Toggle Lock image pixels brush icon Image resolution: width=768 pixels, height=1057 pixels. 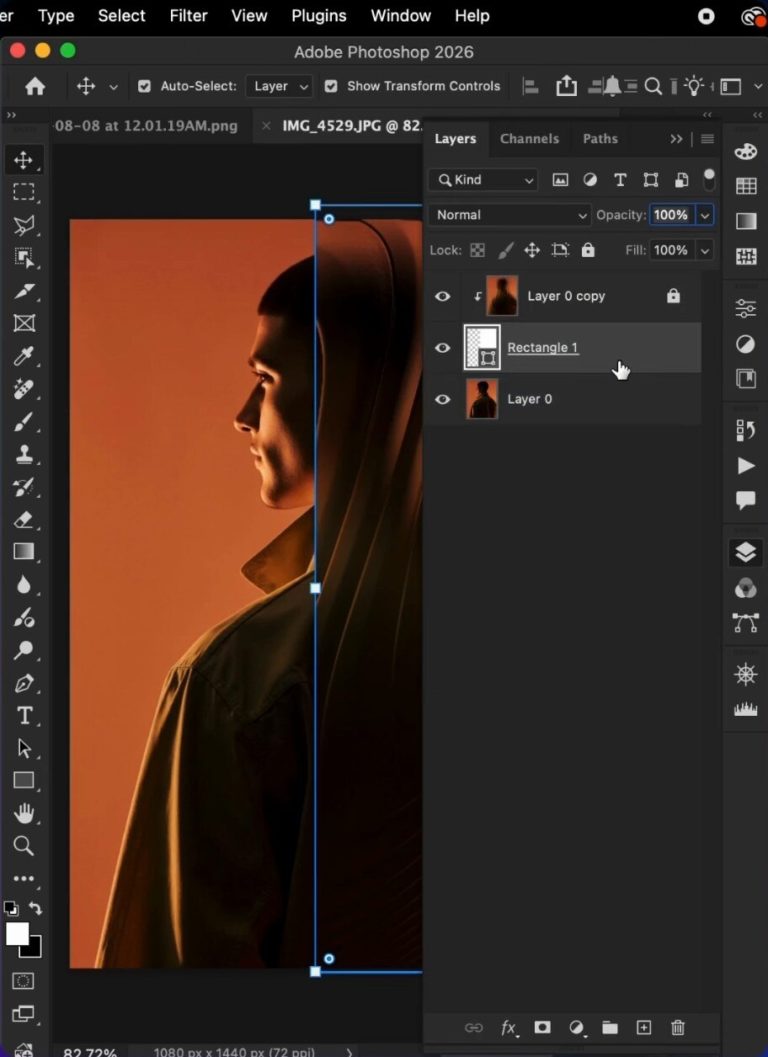click(505, 250)
